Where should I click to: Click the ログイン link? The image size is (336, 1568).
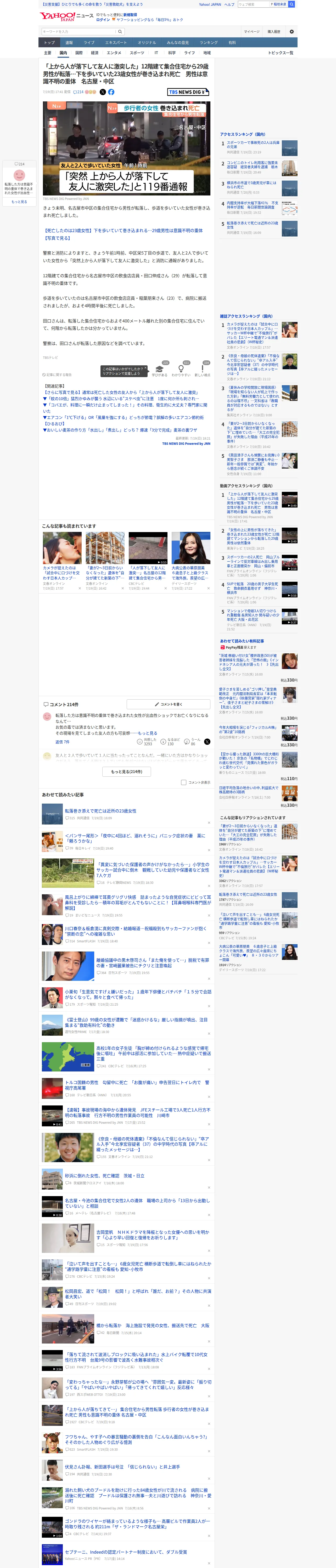[103, 20]
